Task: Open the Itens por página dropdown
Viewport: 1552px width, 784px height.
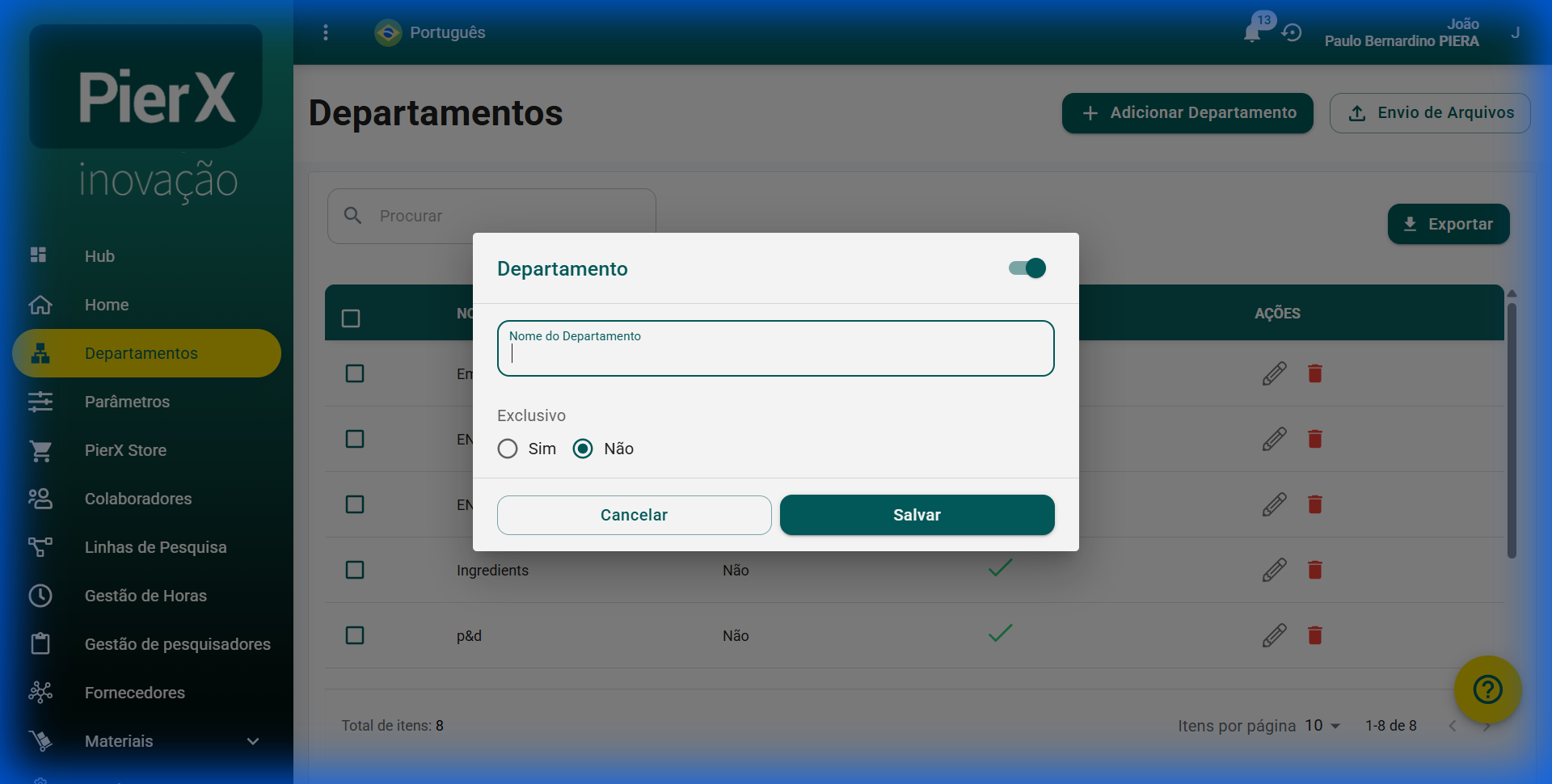Action: (1323, 725)
